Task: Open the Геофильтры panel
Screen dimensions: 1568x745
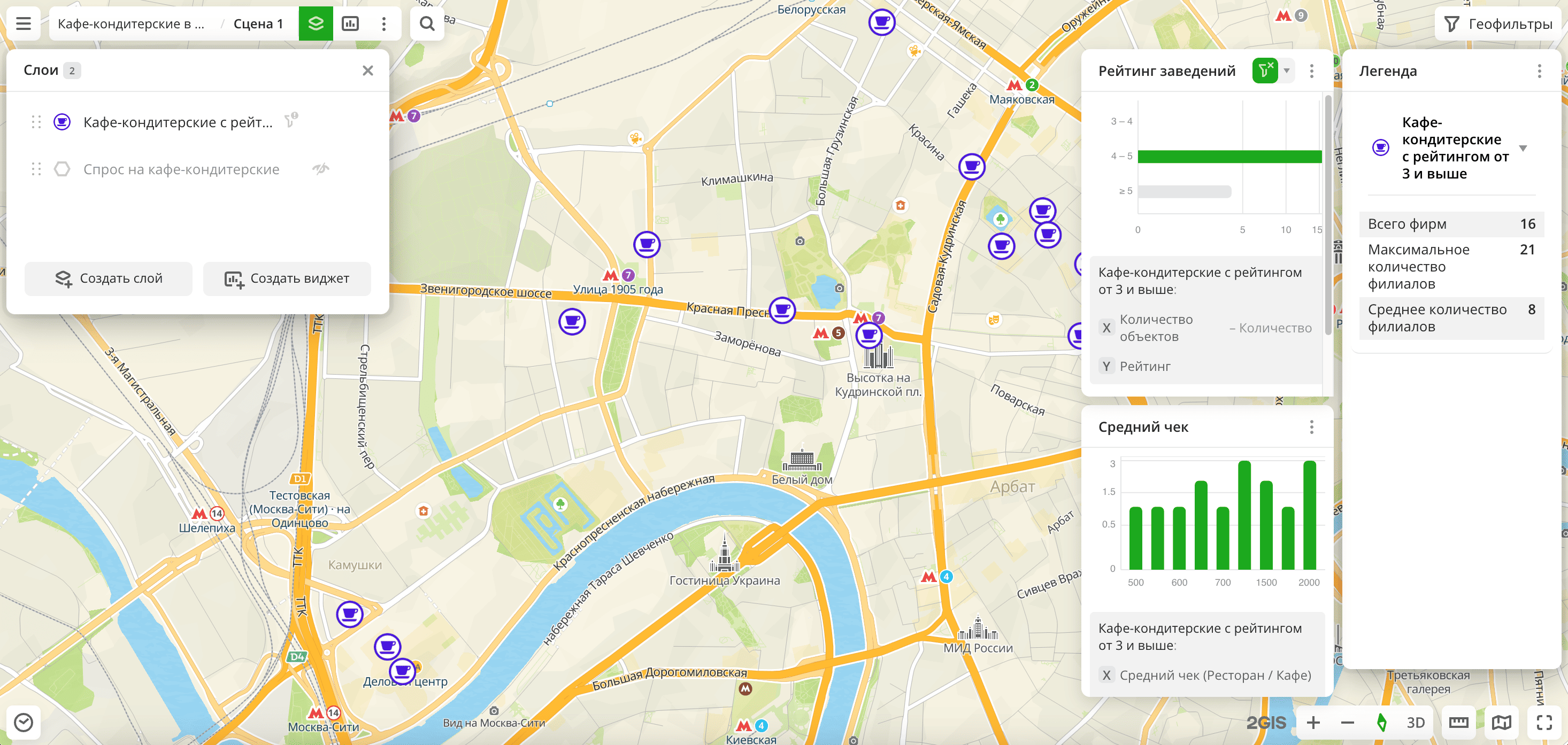Action: click(1498, 24)
